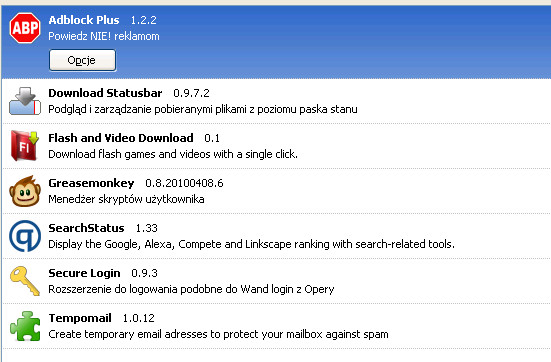The image size is (551, 362).
Task: Click the Adblock Plus ABP stop-sign icon
Action: click(25, 28)
